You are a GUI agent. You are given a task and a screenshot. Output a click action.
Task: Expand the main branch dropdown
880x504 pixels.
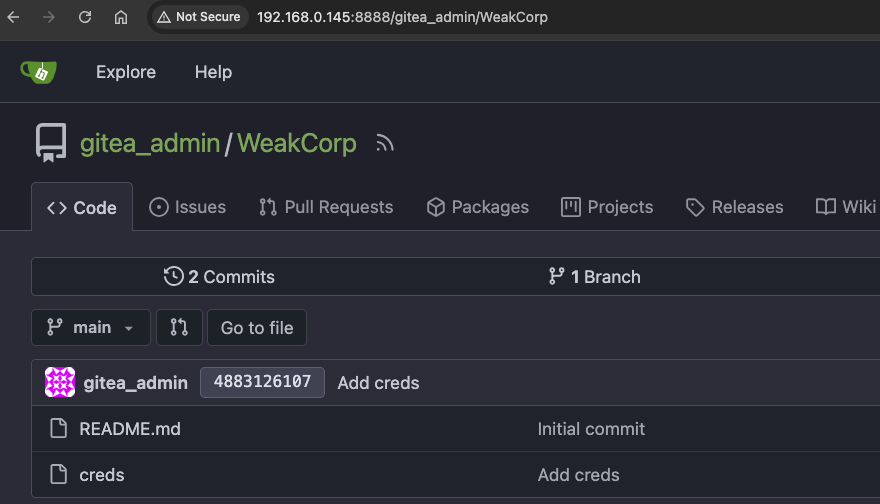[x=91, y=328]
